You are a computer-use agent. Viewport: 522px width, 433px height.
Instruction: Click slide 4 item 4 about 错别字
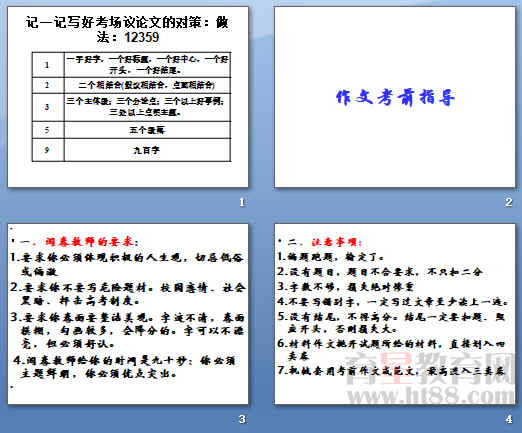coord(393,302)
